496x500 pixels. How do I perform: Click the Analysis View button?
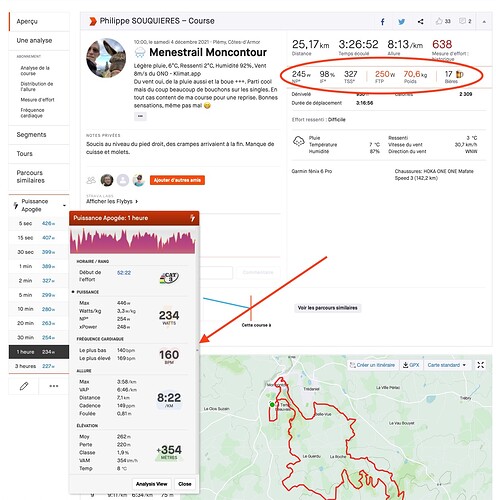(x=152, y=484)
